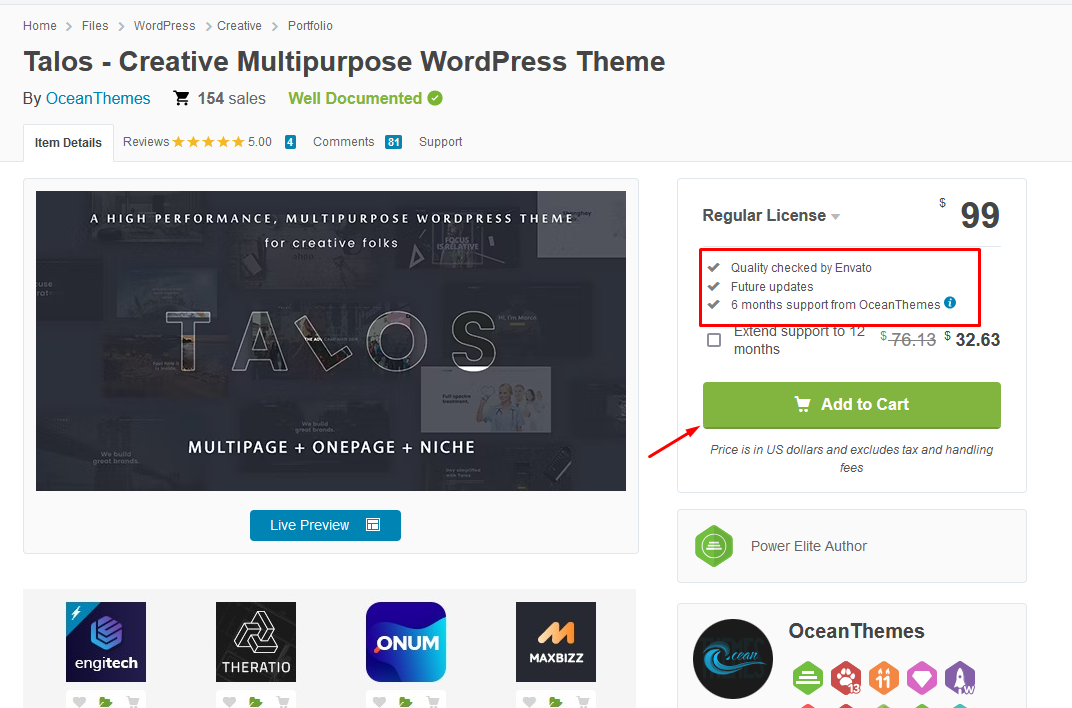
Task: Click the Live Preview button
Action: 325,525
